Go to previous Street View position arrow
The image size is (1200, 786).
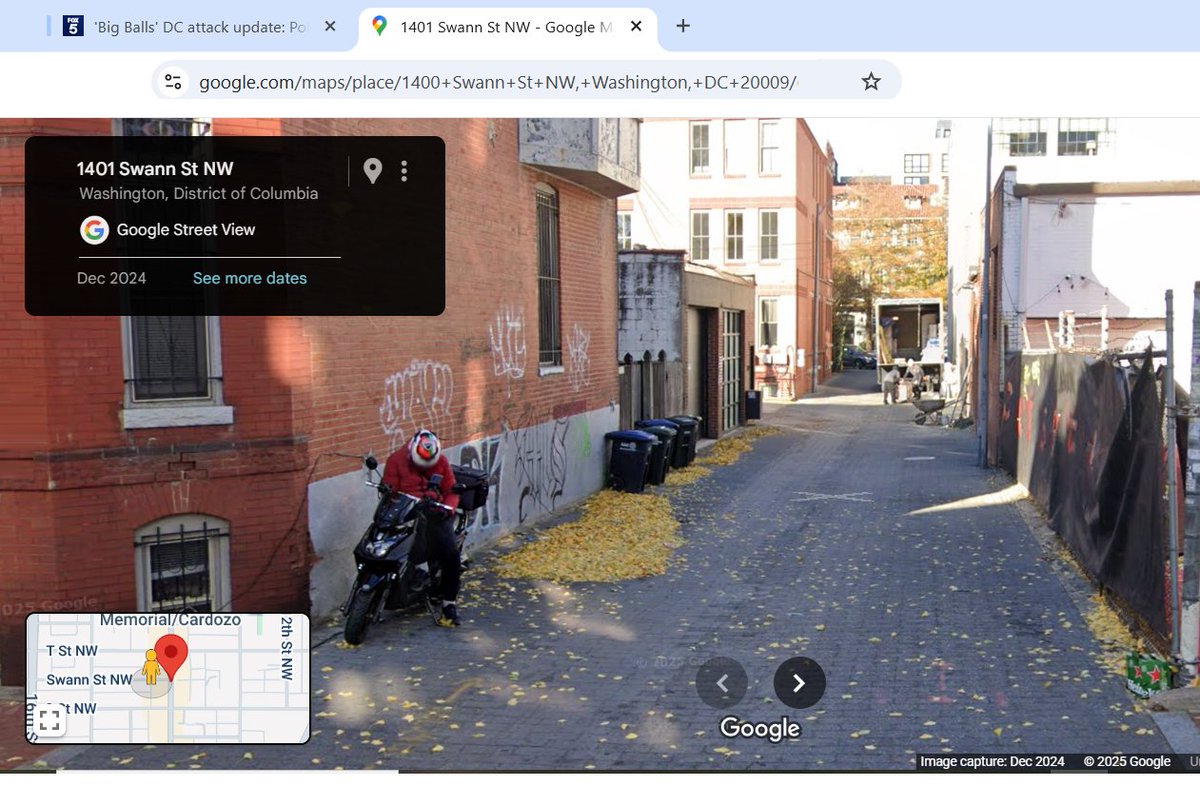coord(722,683)
